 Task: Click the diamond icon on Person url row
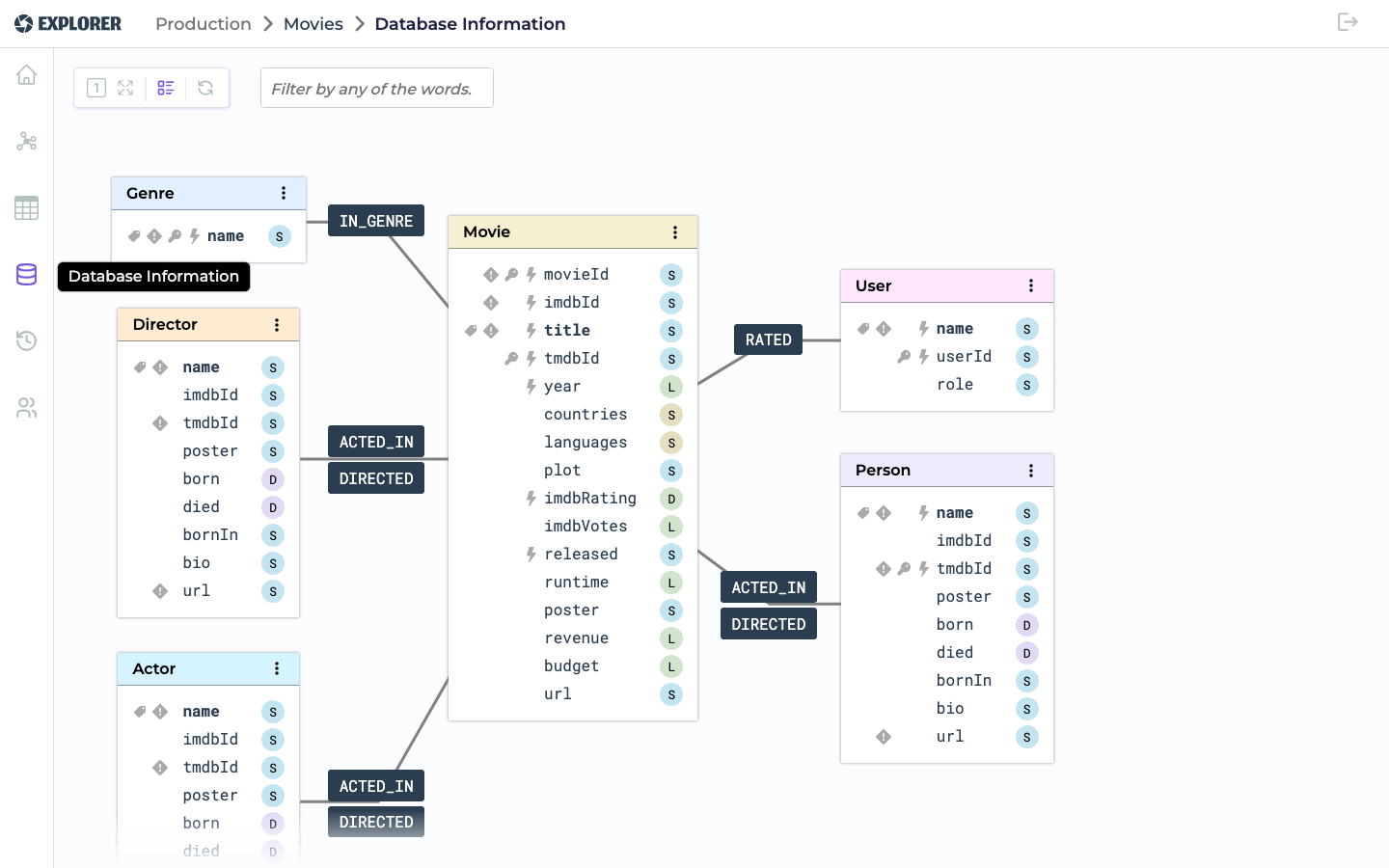884,737
